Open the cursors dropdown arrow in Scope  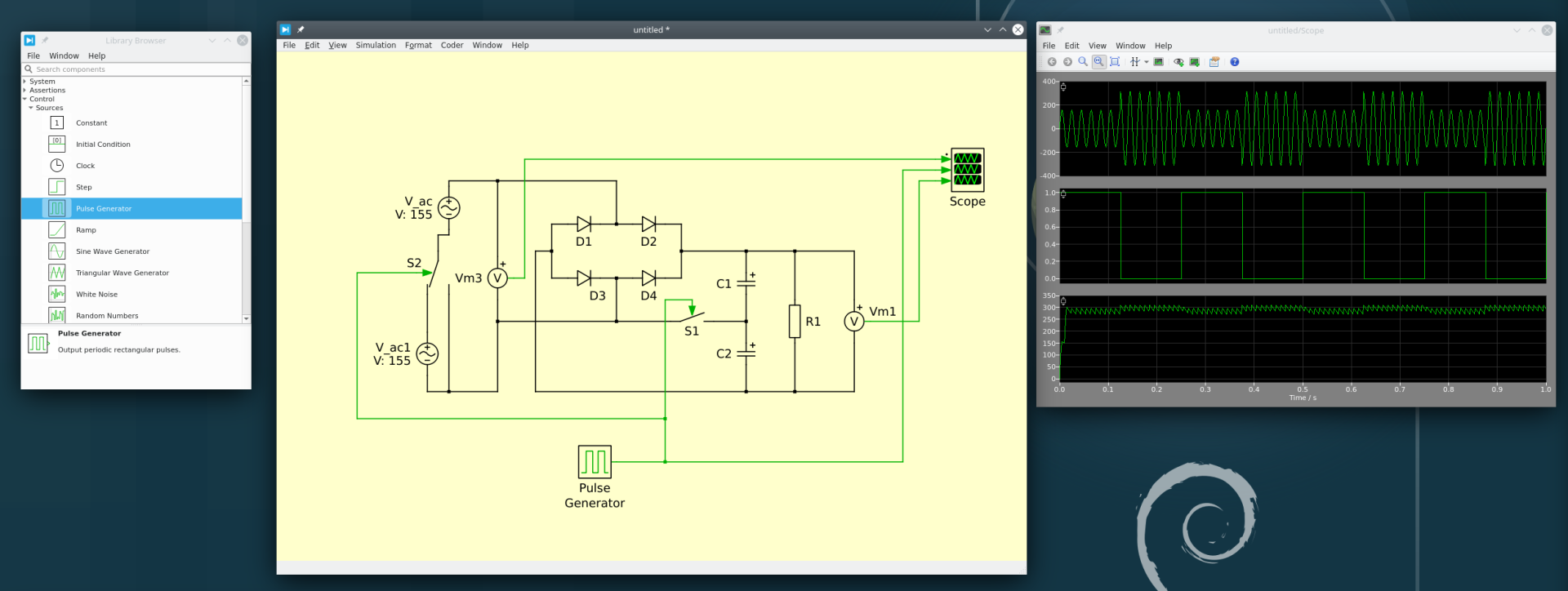point(1146,62)
